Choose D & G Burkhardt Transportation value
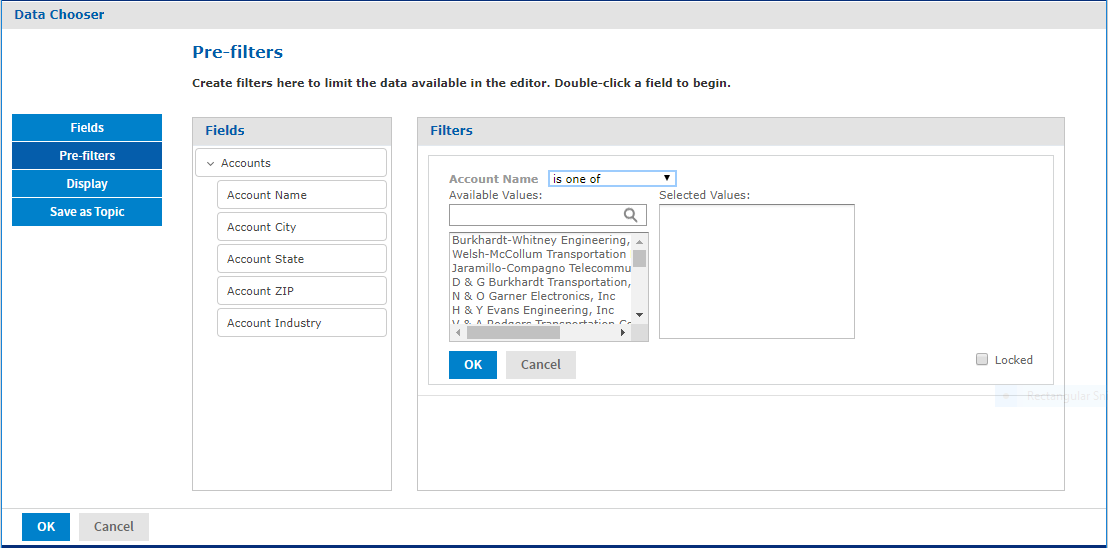Image resolution: width=1108 pixels, height=548 pixels. (541, 282)
